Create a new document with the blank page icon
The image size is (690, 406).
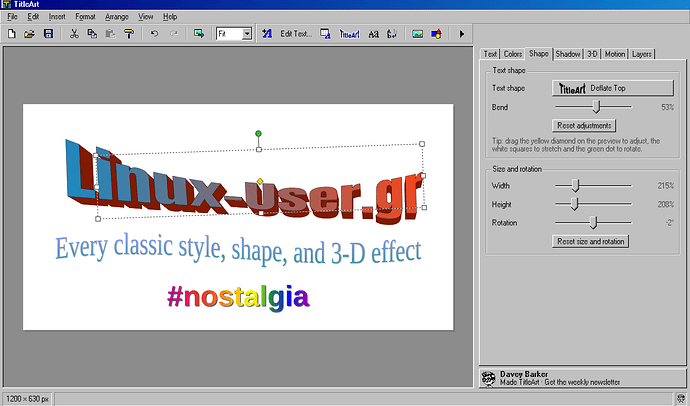click(x=12, y=34)
